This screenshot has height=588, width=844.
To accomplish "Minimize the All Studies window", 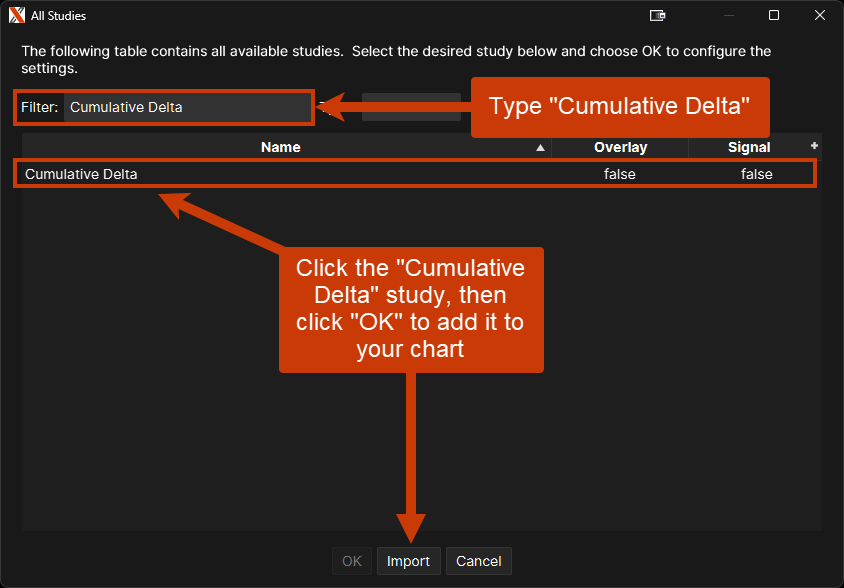I will point(728,15).
